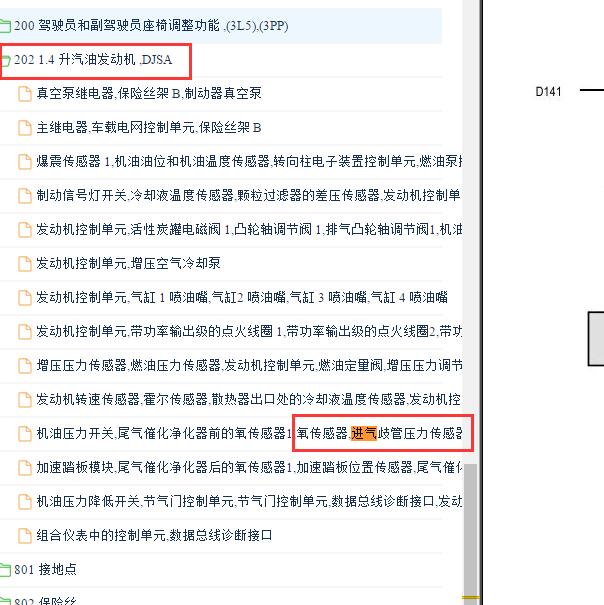Click the tree panel vertical scrollbar thumb
This screenshot has width=604, height=605.
[470, 534]
